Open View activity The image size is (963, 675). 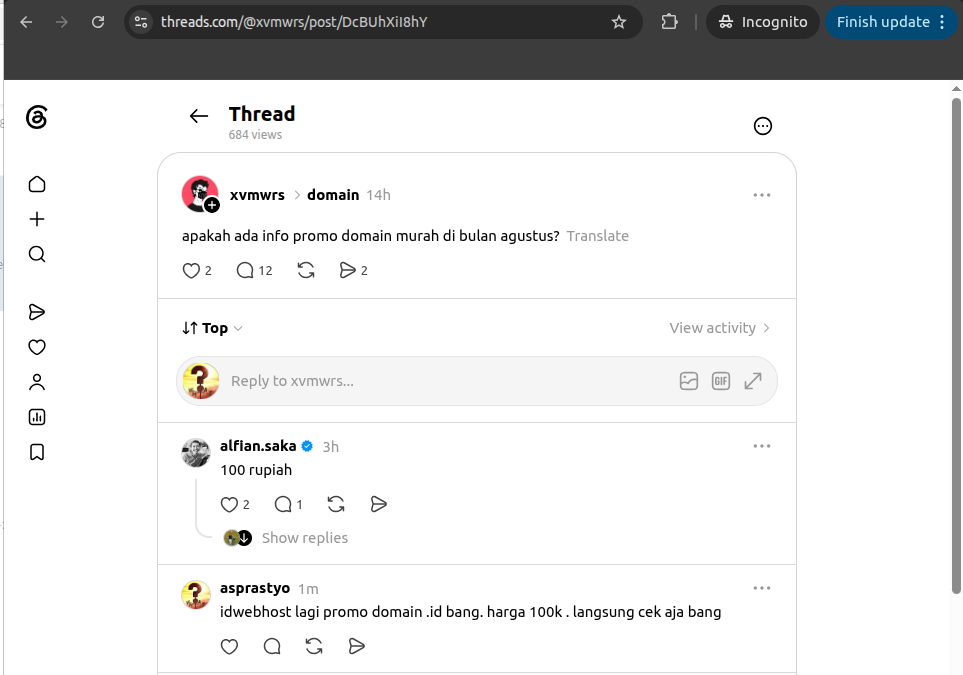[x=719, y=328]
